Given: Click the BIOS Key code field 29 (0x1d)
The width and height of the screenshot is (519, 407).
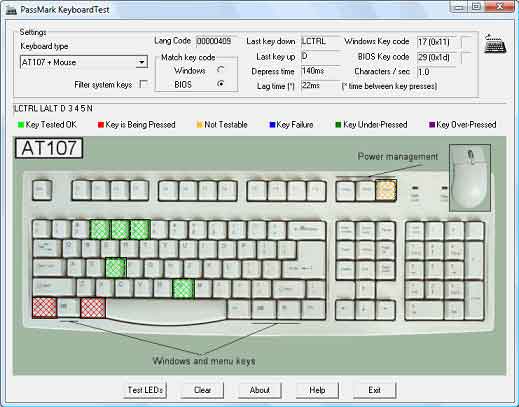Looking at the screenshot, I should [436, 57].
